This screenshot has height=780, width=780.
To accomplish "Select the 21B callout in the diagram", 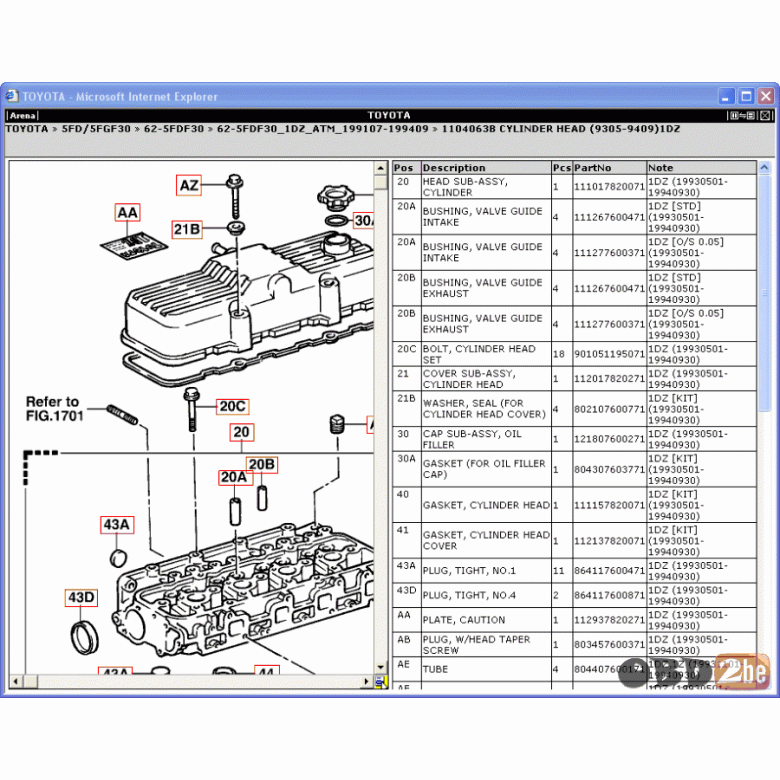I will [x=187, y=229].
